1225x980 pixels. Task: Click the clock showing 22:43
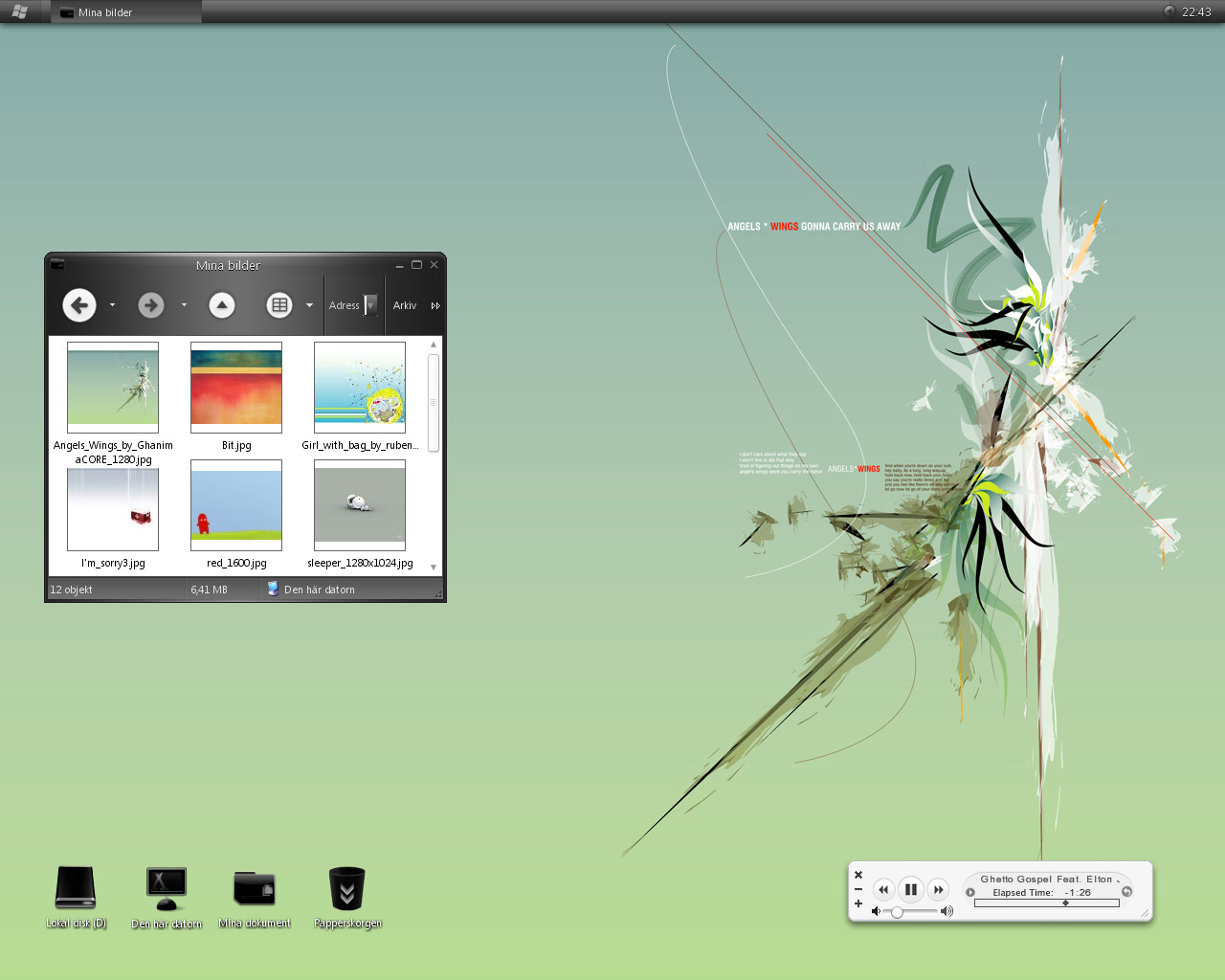pyautogui.click(x=1196, y=12)
